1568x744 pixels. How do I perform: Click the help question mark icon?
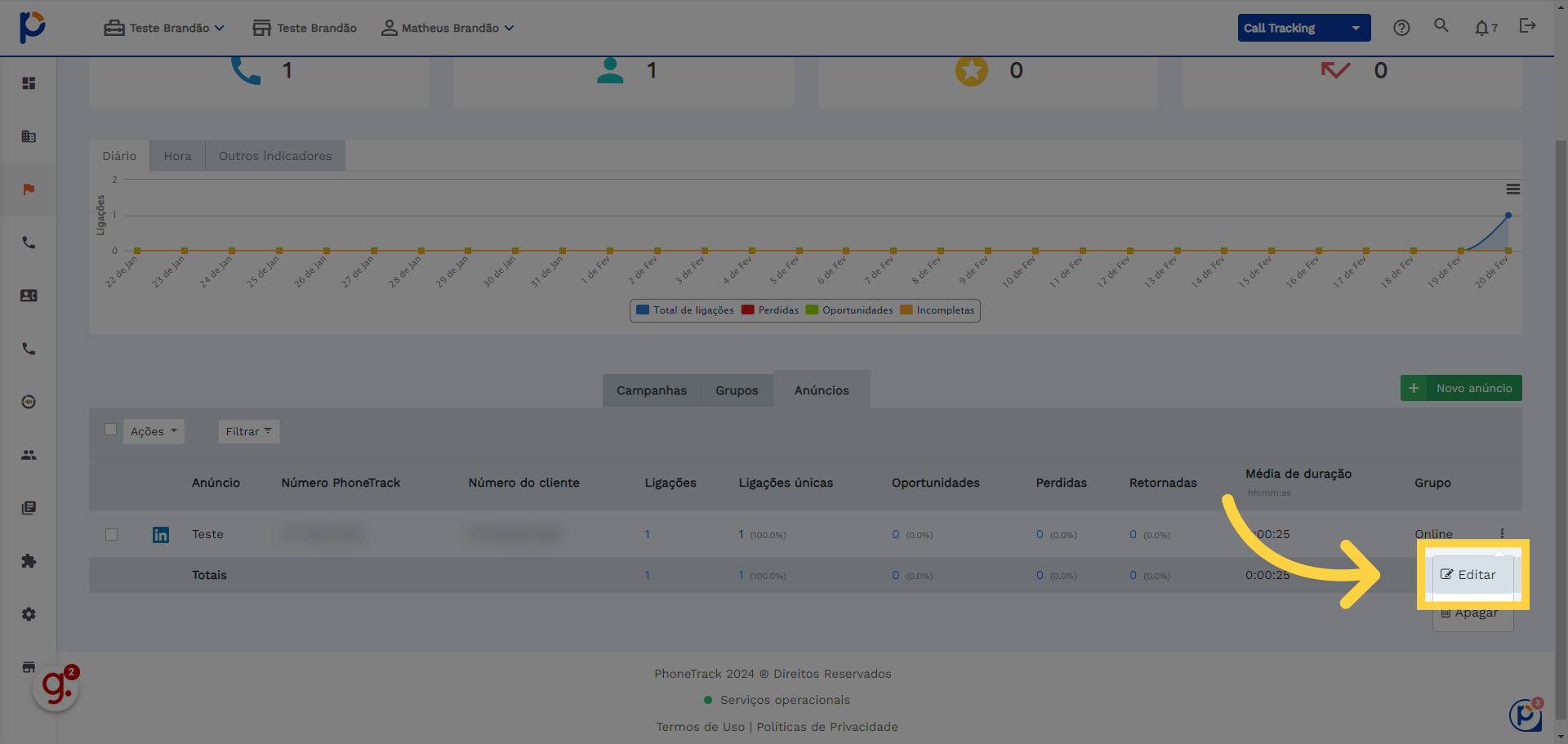(1401, 28)
